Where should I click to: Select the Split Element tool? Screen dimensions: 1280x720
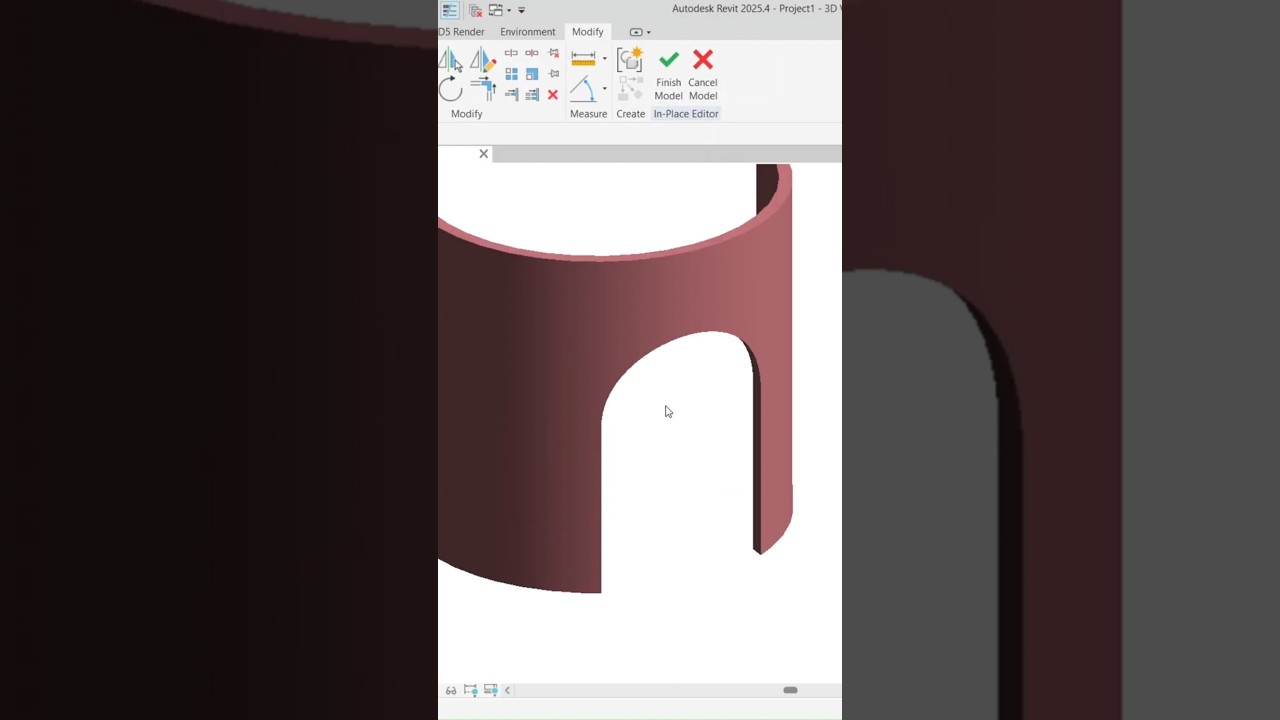pos(511,53)
